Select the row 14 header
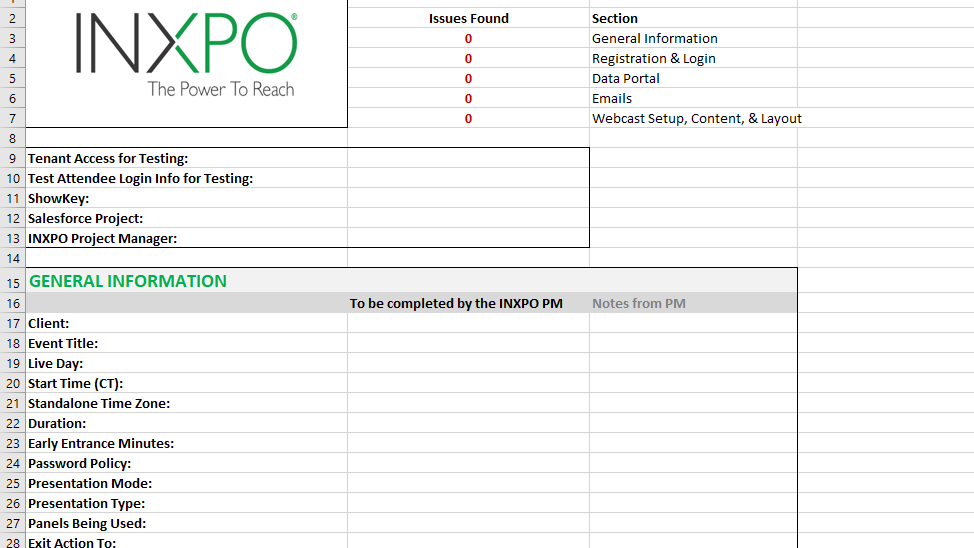 pos(12,258)
